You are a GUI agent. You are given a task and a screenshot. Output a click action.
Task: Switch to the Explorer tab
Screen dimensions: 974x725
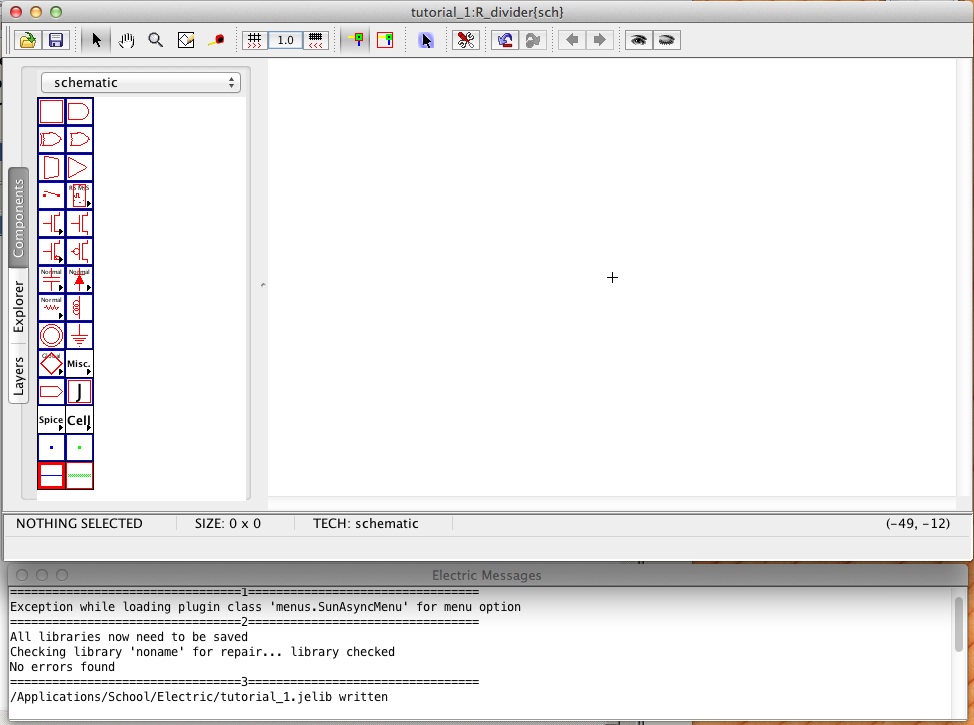click(19, 306)
